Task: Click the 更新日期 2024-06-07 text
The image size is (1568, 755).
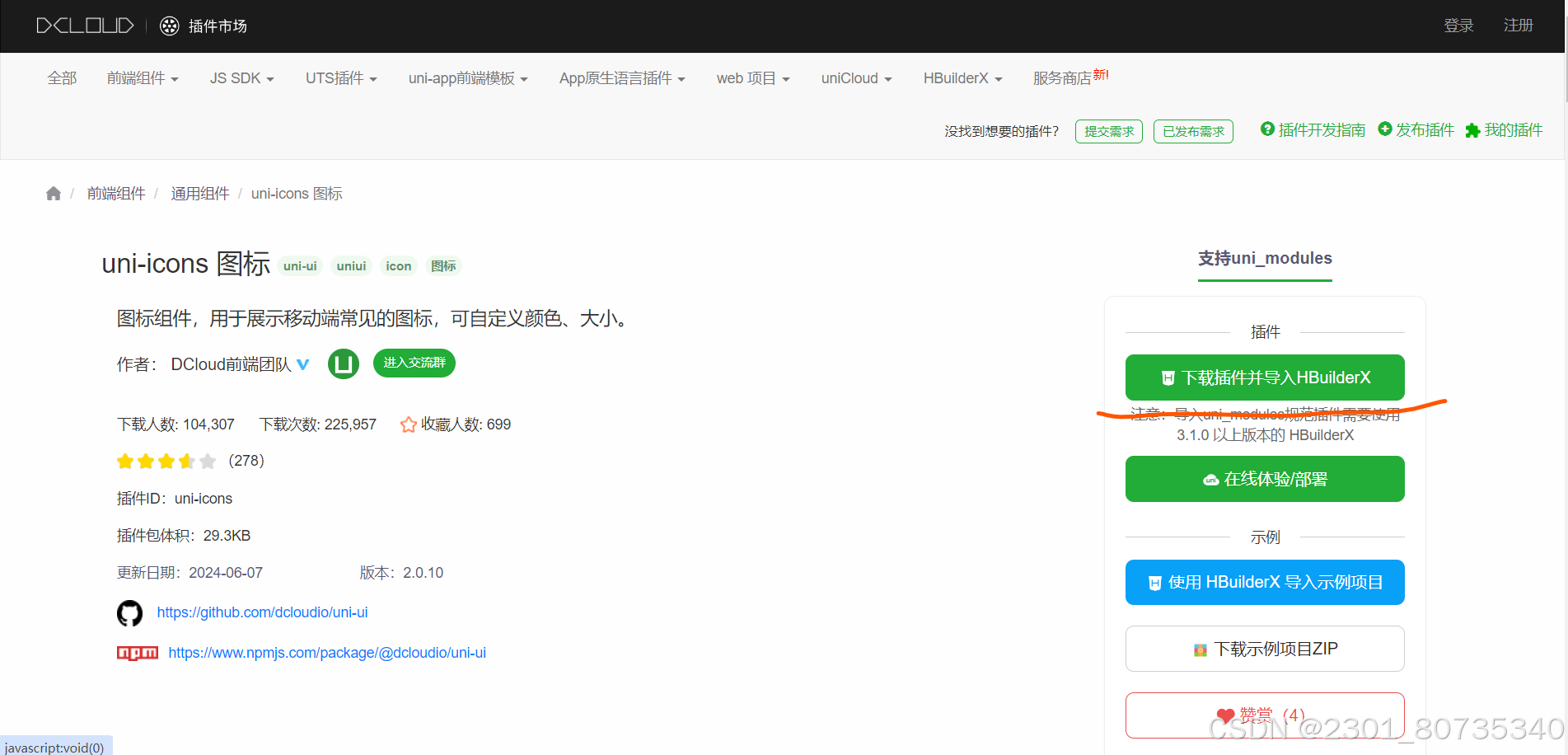Action: tap(190, 573)
